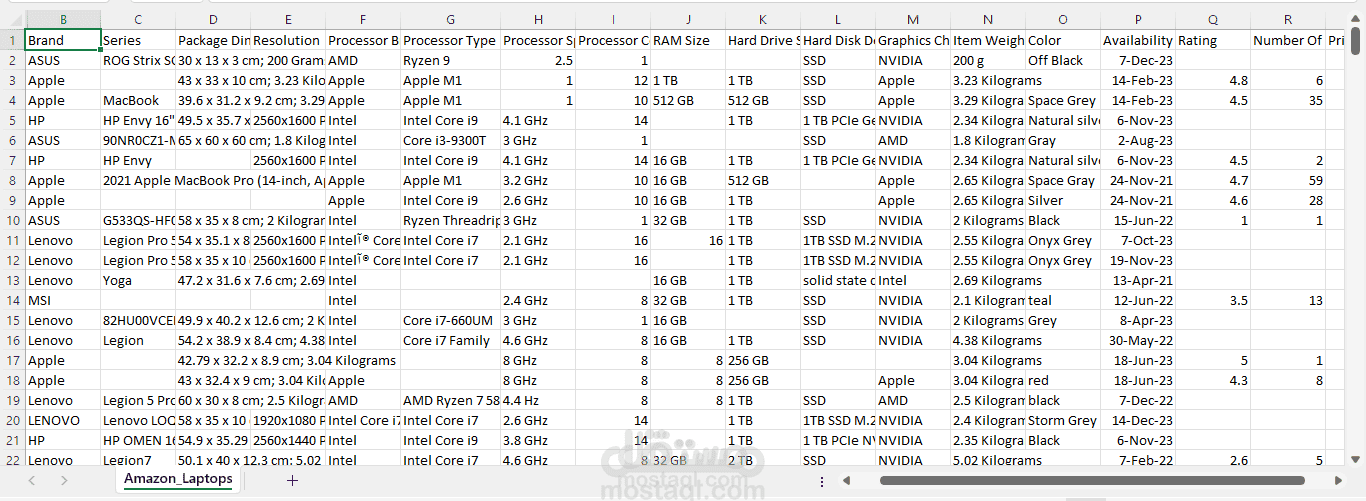Screen dimensions: 1366x501
Task: Select the 4.4 Hz processor speed cell
Action: click(x=538, y=401)
